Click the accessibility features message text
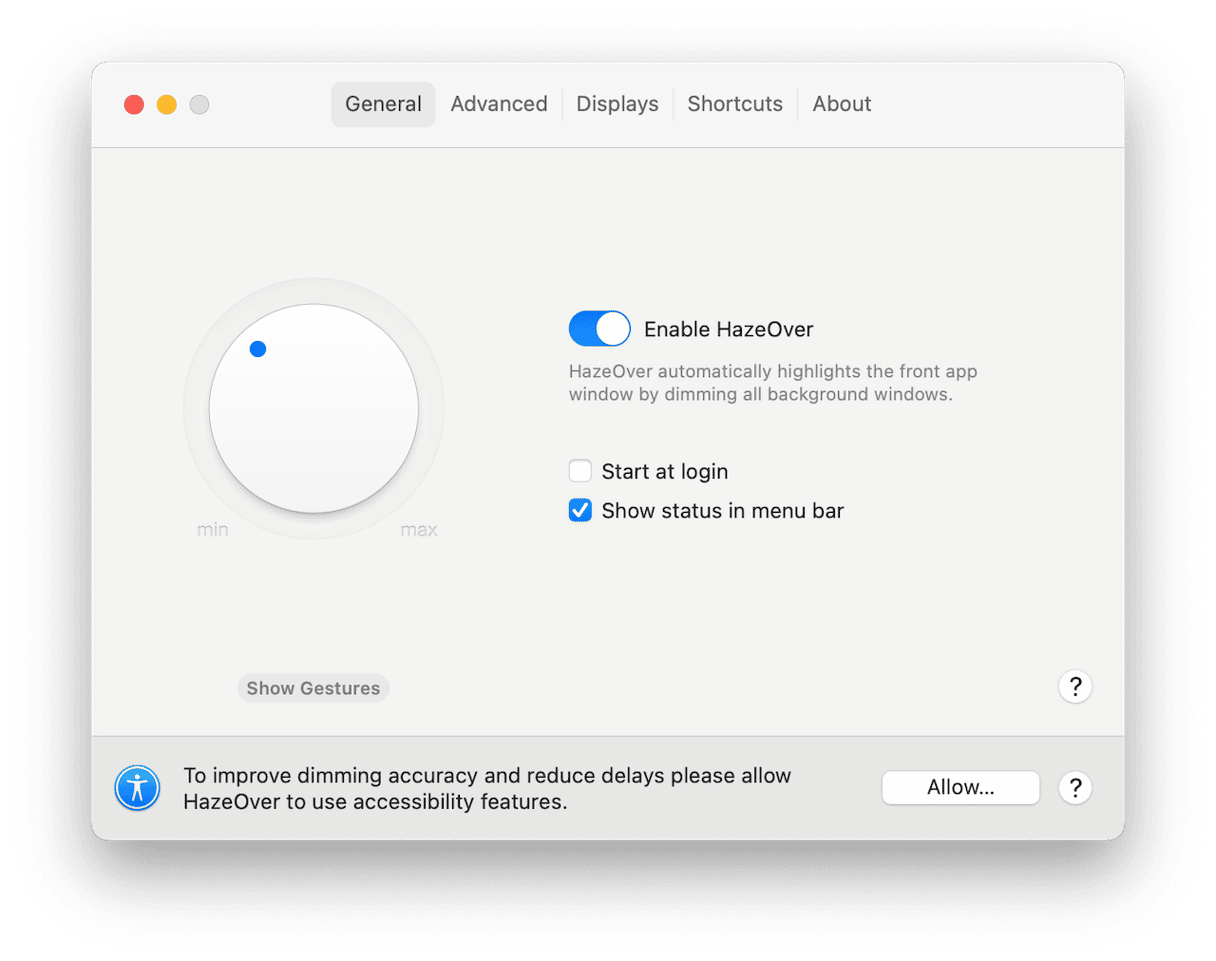Image resolution: width=1216 pixels, height=961 pixels. pyautogui.click(x=487, y=788)
